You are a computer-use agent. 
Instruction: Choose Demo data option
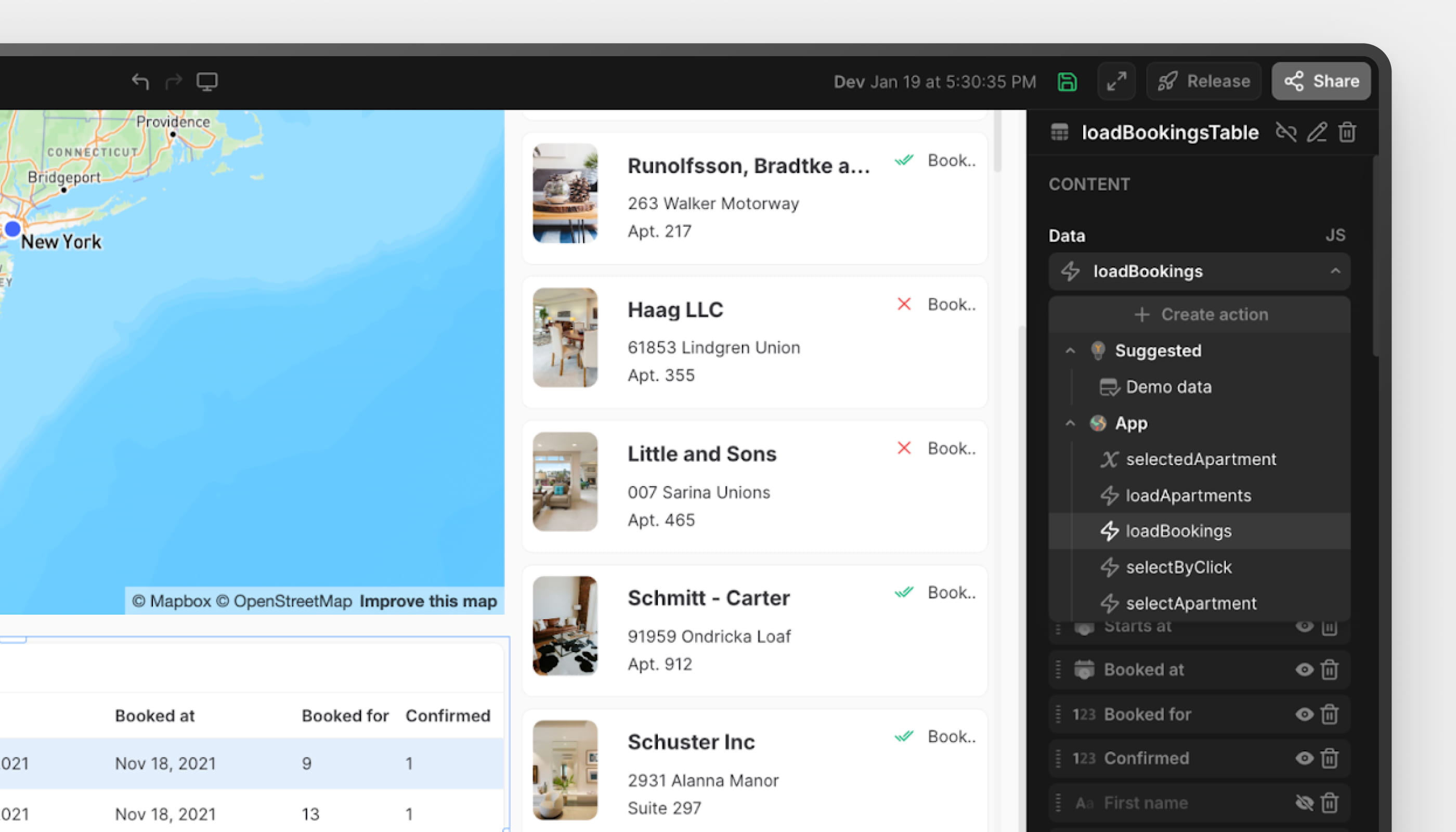[1168, 387]
